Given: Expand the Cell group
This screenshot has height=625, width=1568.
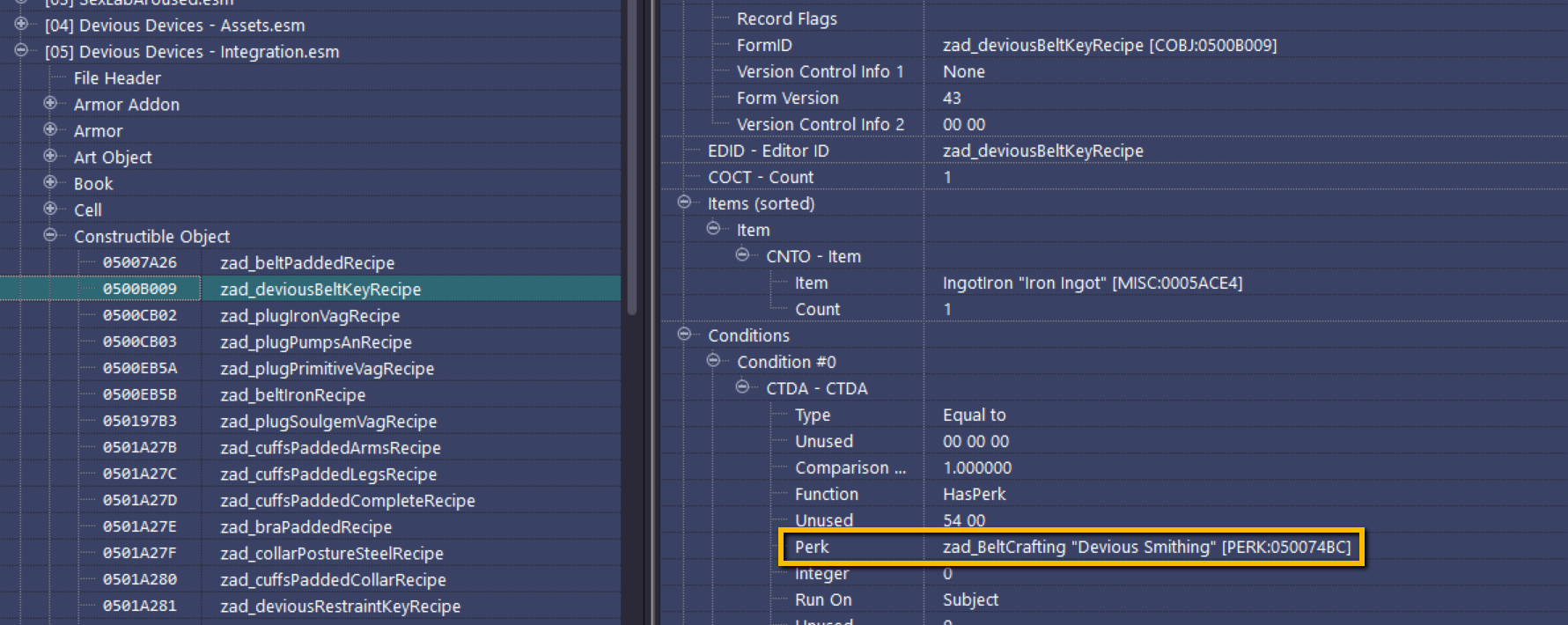Looking at the screenshot, I should coord(50,210).
